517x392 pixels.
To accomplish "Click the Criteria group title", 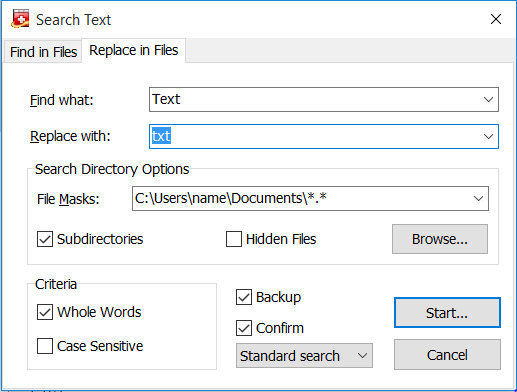I will tap(56, 284).
